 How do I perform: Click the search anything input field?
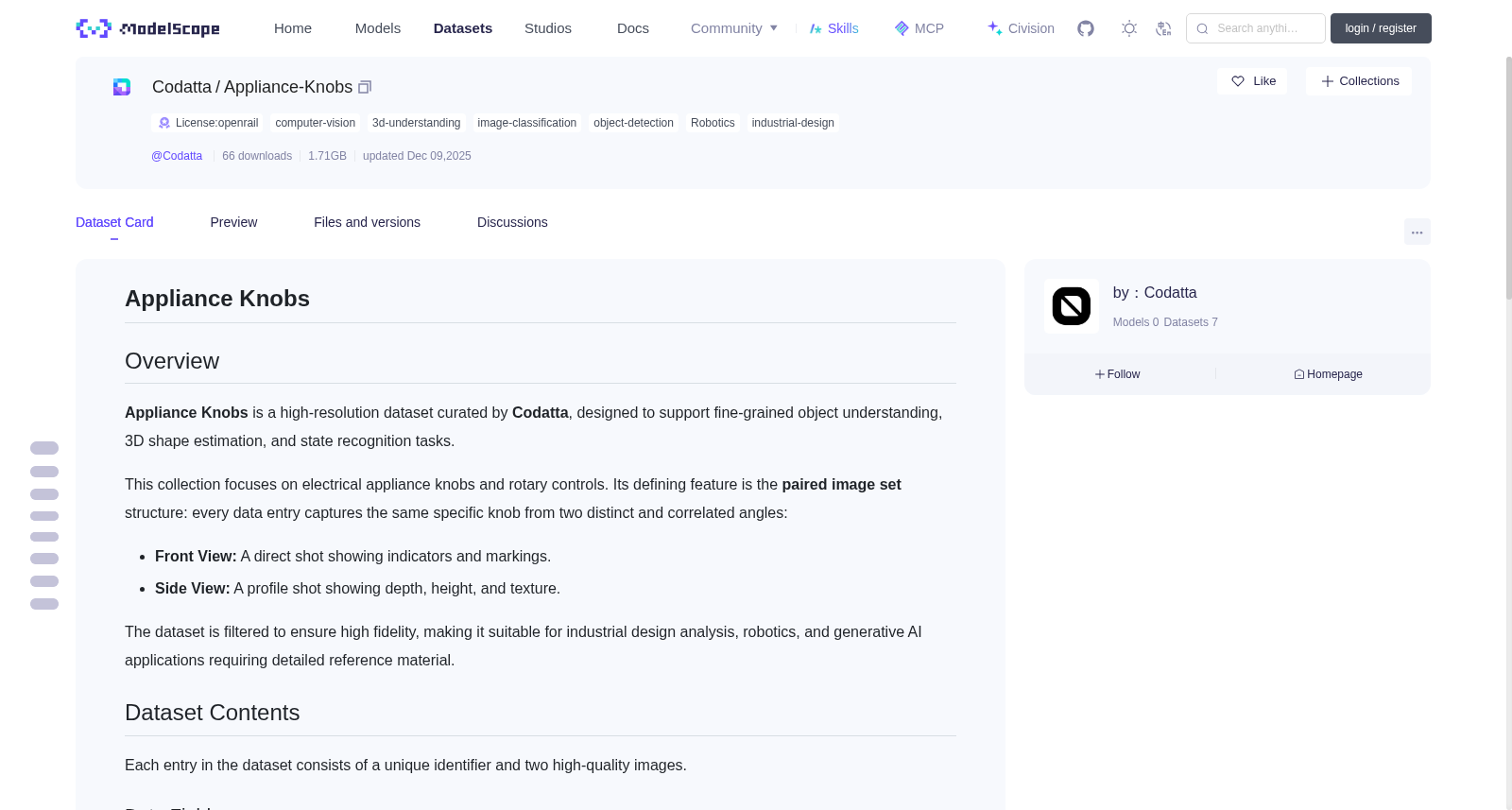(1256, 28)
